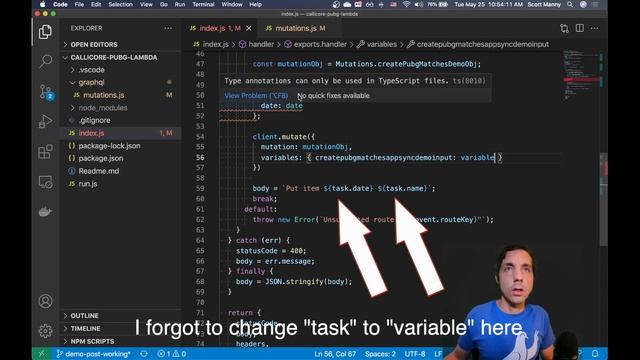Click the demo-post-working branch indicator

93,354
